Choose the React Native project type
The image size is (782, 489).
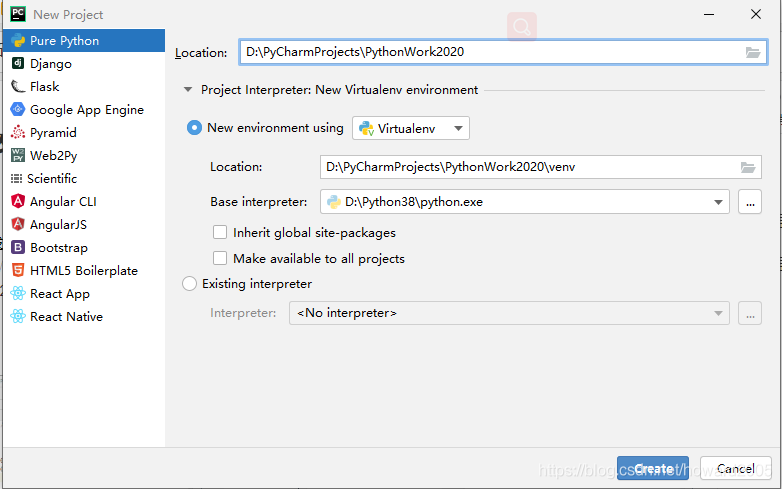point(84,316)
